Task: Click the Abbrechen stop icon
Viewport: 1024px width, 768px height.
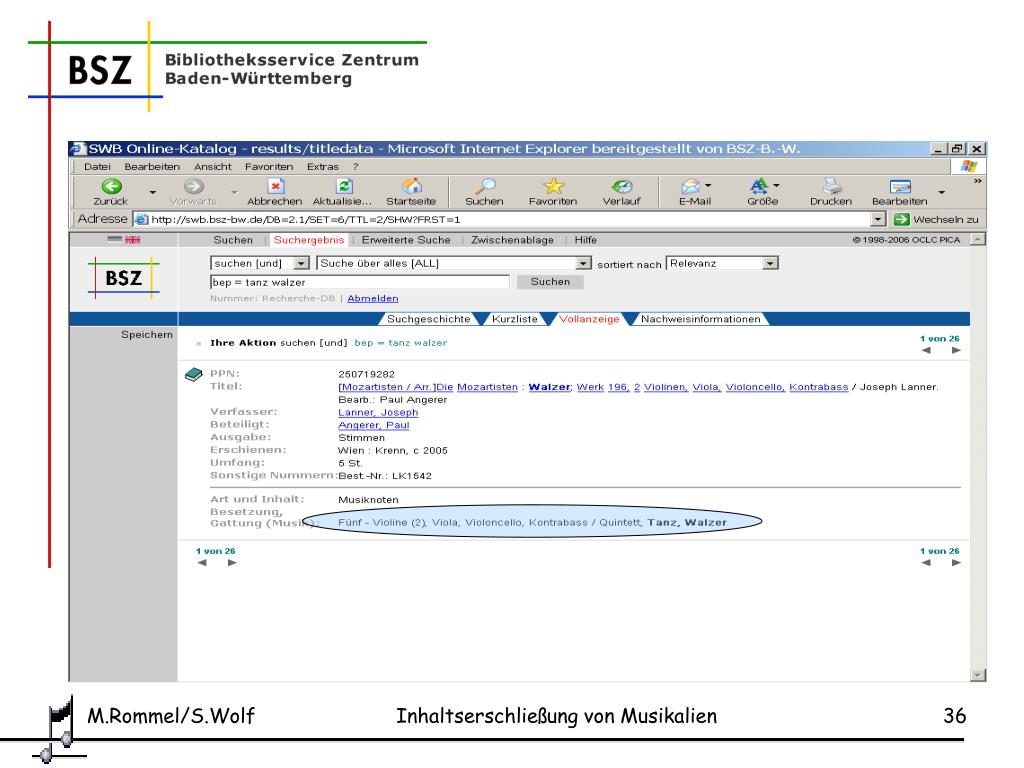Action: click(276, 186)
